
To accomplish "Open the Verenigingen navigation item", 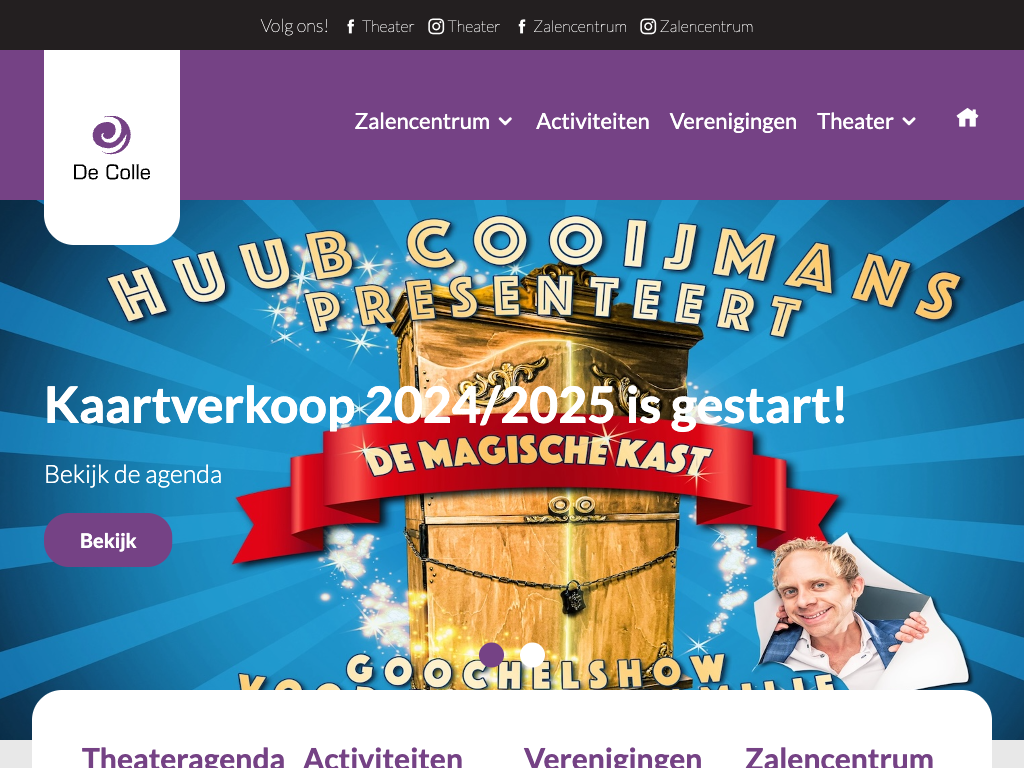I will click(733, 121).
